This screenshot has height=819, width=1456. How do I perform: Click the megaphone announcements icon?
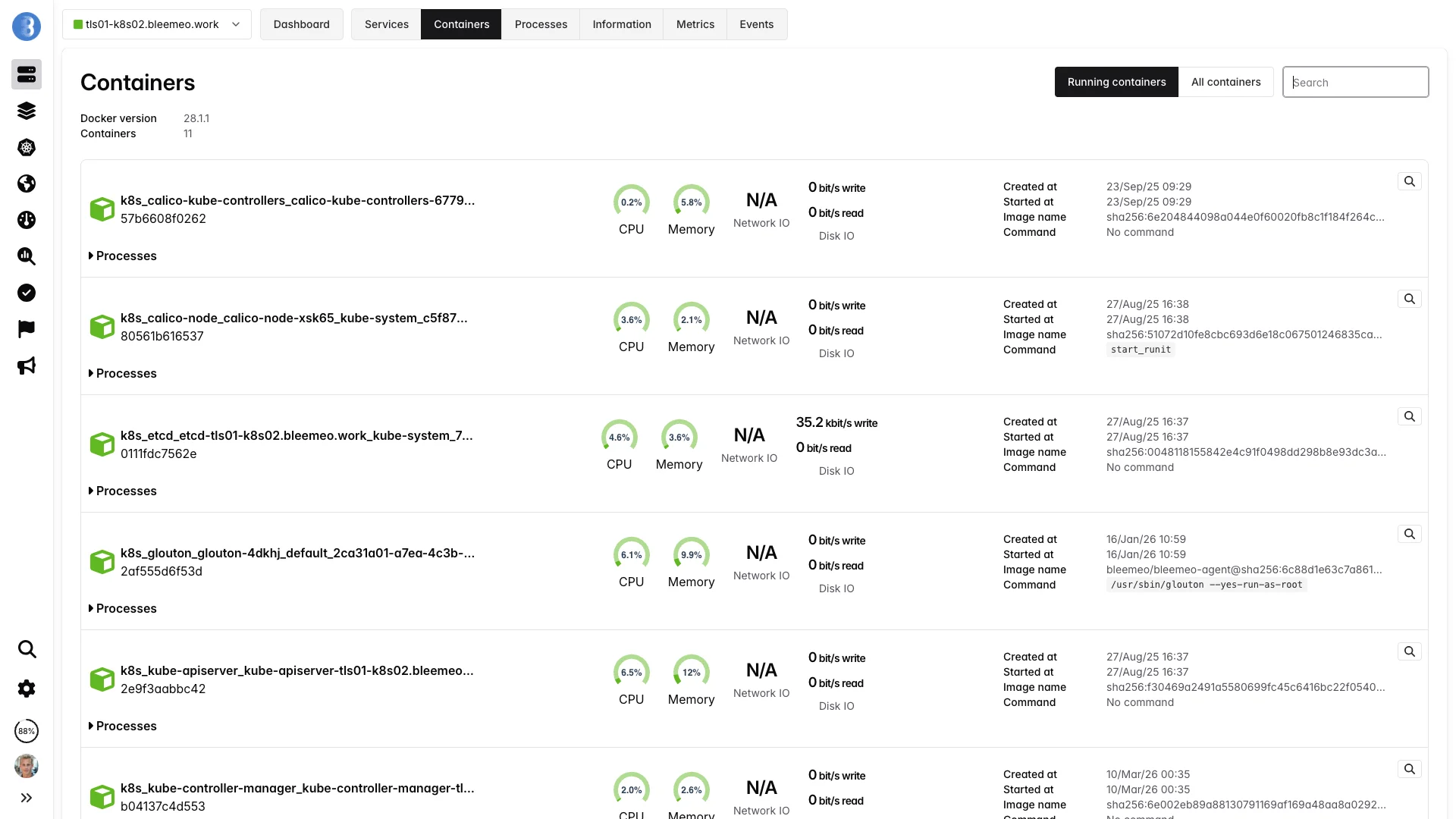click(x=27, y=366)
